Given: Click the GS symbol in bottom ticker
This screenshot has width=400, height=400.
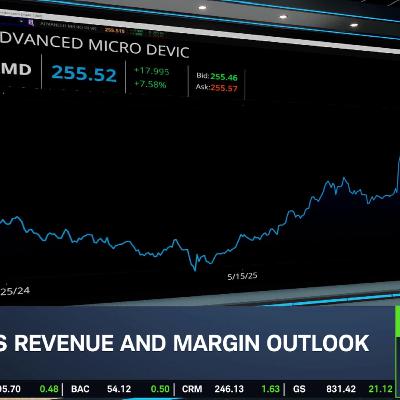Looking at the screenshot, I should point(299,389).
